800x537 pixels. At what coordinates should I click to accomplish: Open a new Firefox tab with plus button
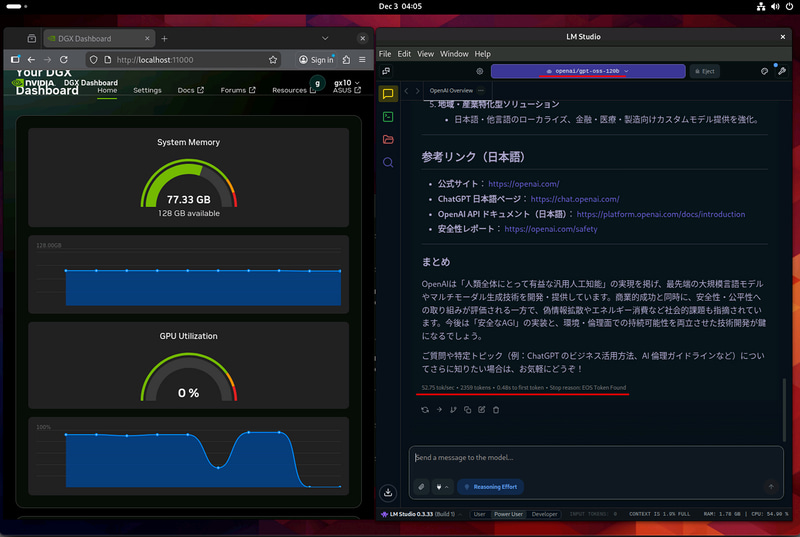click(164, 39)
